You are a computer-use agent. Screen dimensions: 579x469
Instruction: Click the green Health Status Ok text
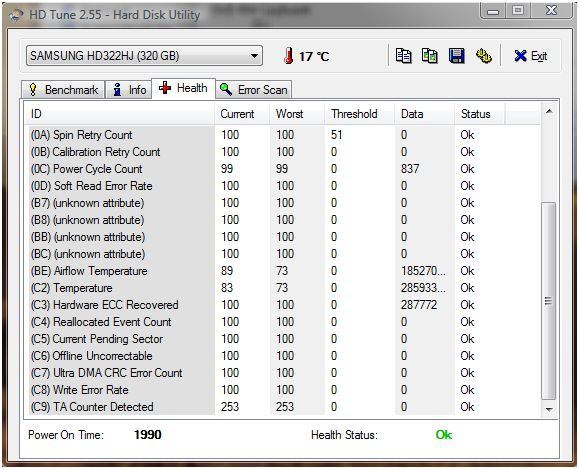443,435
